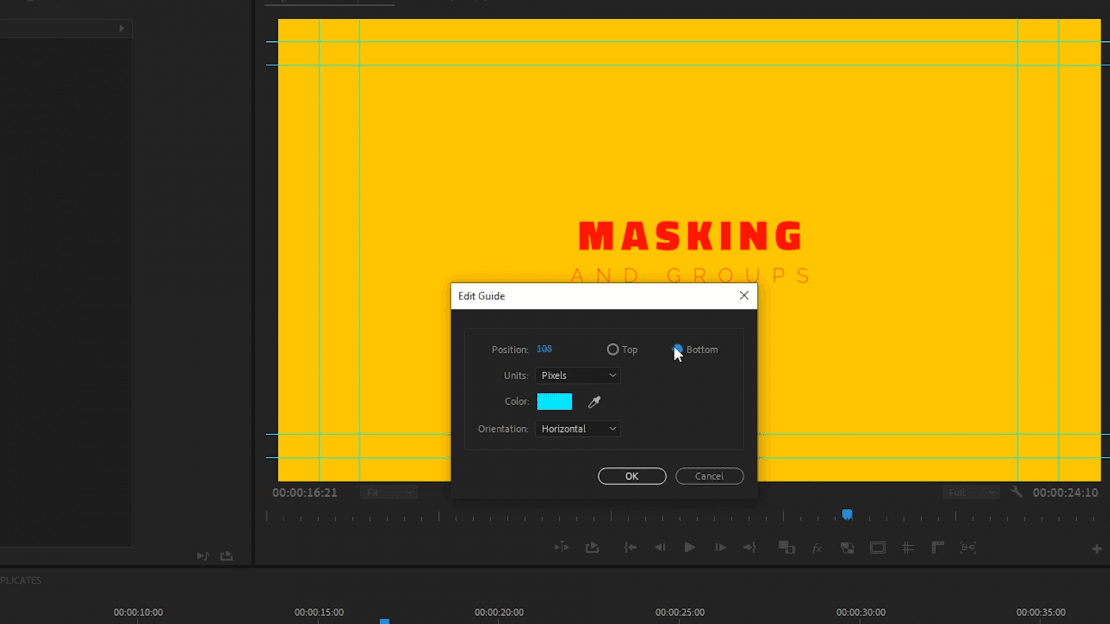This screenshot has width=1110, height=624.
Task: Close the Edit Guide dialog
Action: tap(743, 295)
